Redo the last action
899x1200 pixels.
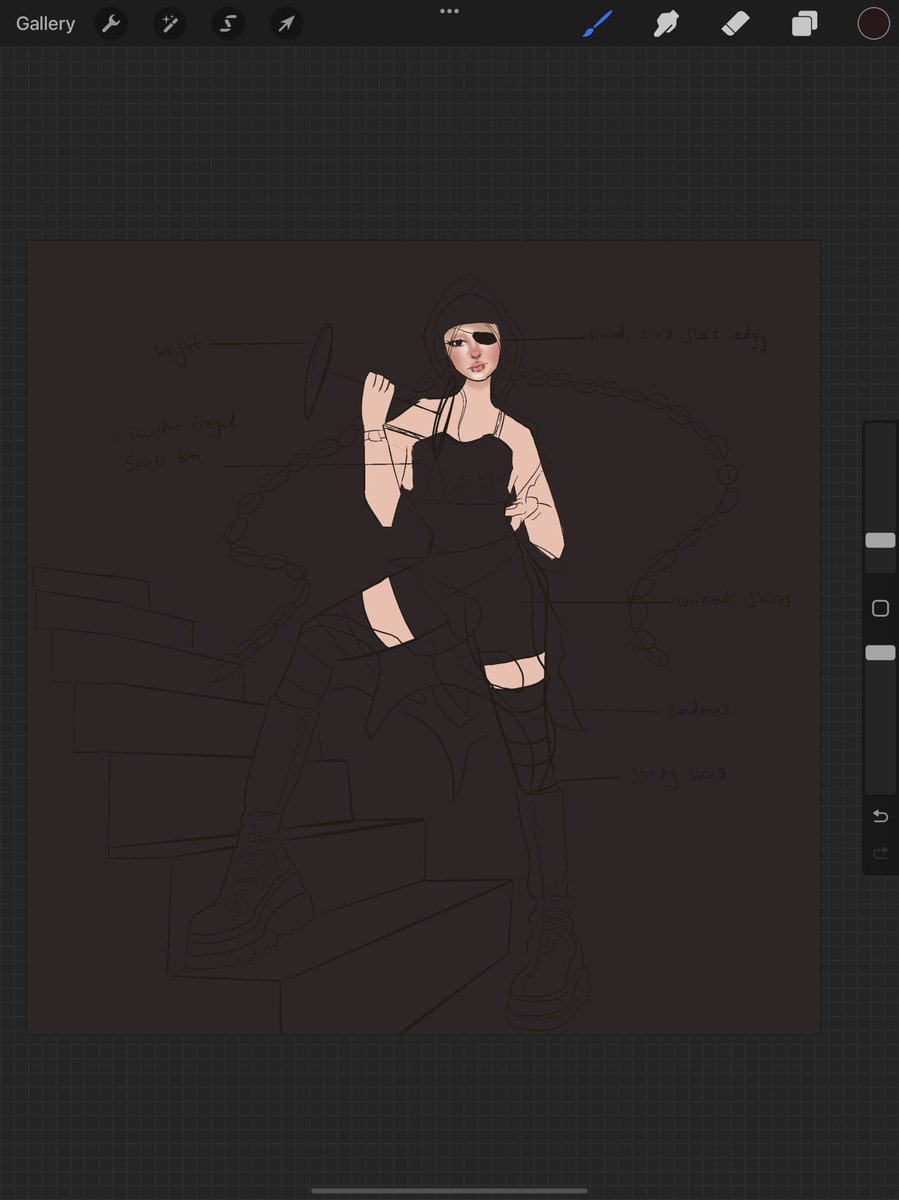tap(880, 853)
